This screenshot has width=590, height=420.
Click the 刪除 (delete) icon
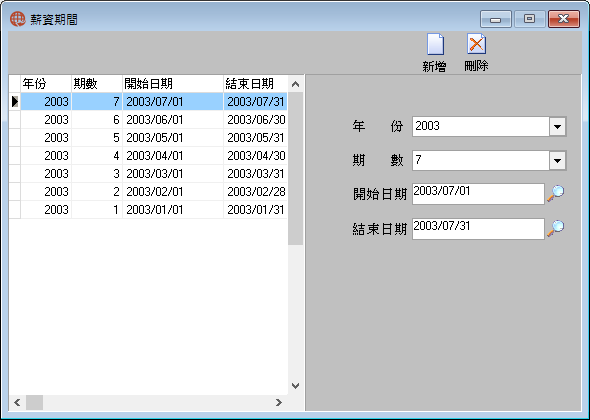tap(476, 44)
